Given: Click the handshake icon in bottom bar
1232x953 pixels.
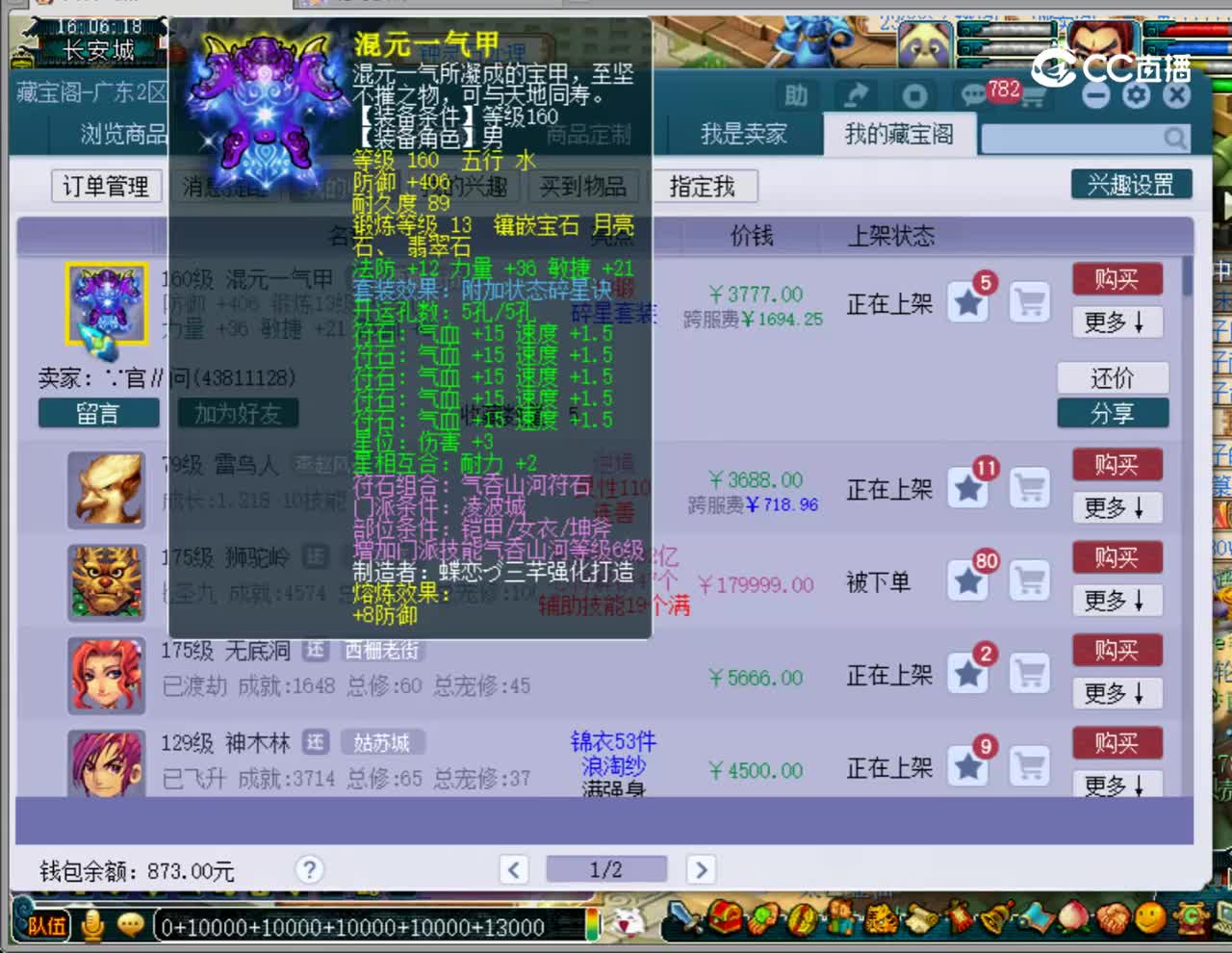Looking at the screenshot, I should [x=1112, y=917].
